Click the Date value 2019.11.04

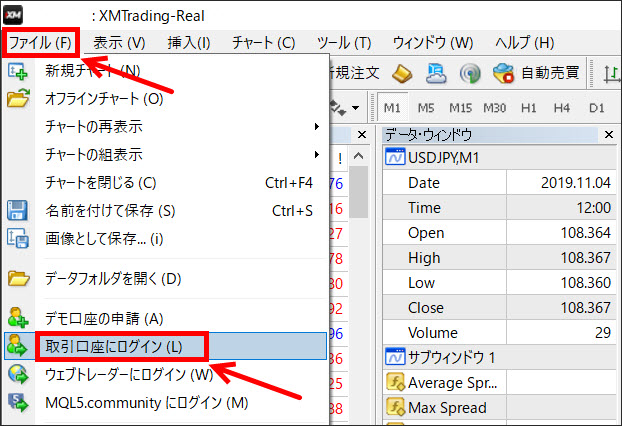pyautogui.click(x=576, y=182)
